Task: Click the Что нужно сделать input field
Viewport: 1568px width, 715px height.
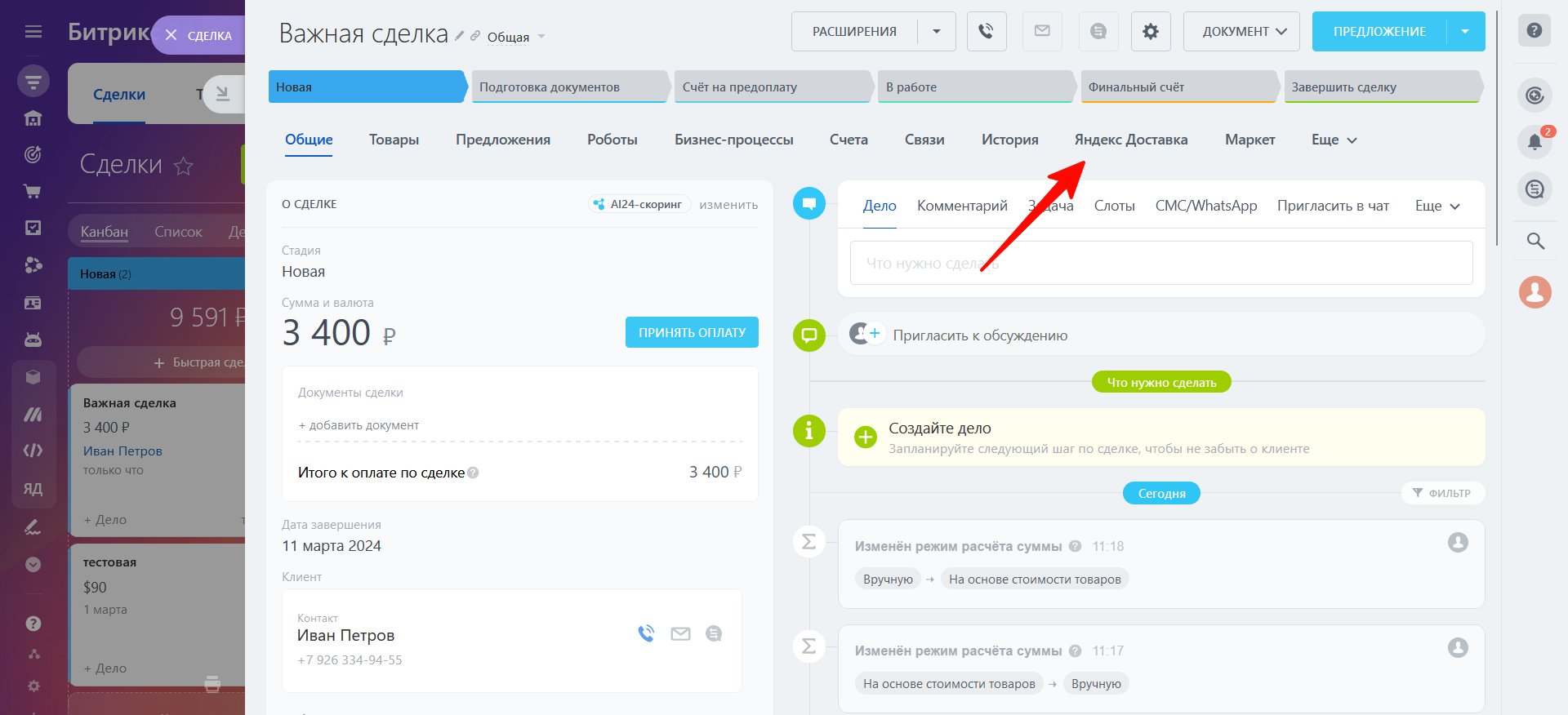Action: 1160,263
